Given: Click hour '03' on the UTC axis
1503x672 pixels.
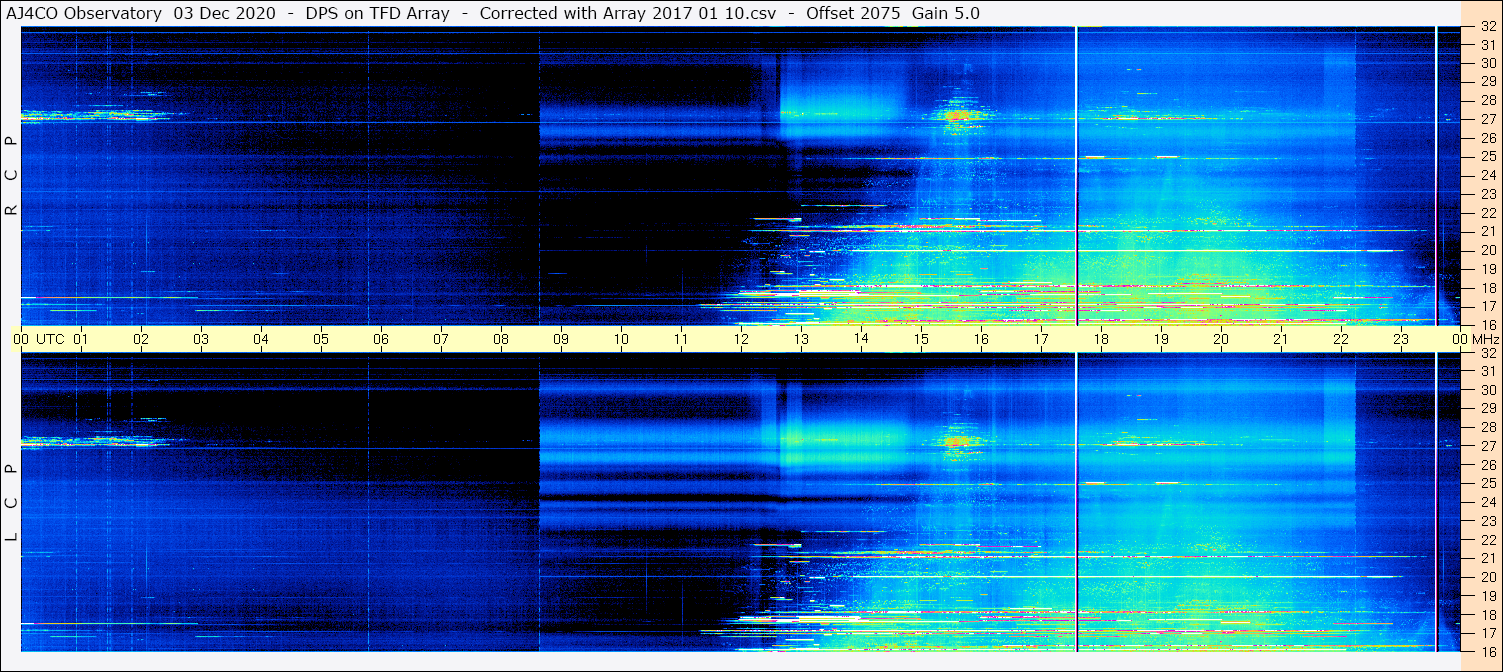Looking at the screenshot, I should 201,339.
